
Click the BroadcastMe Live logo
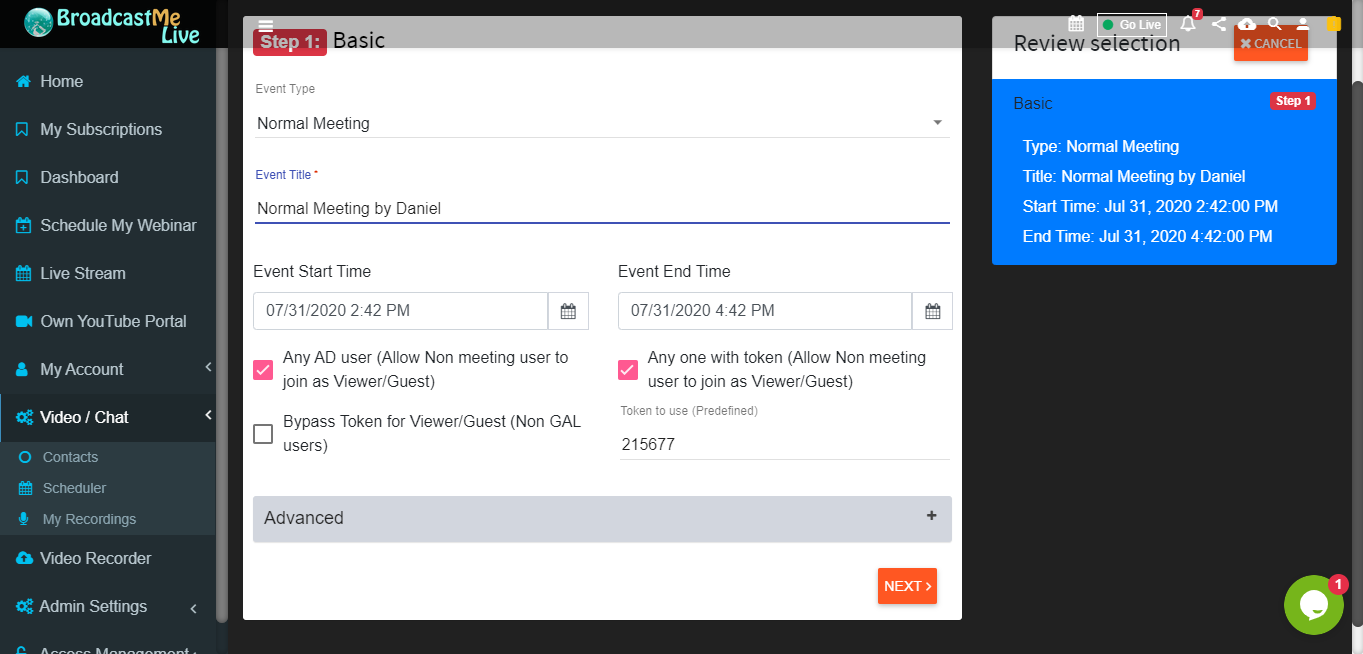(112, 24)
